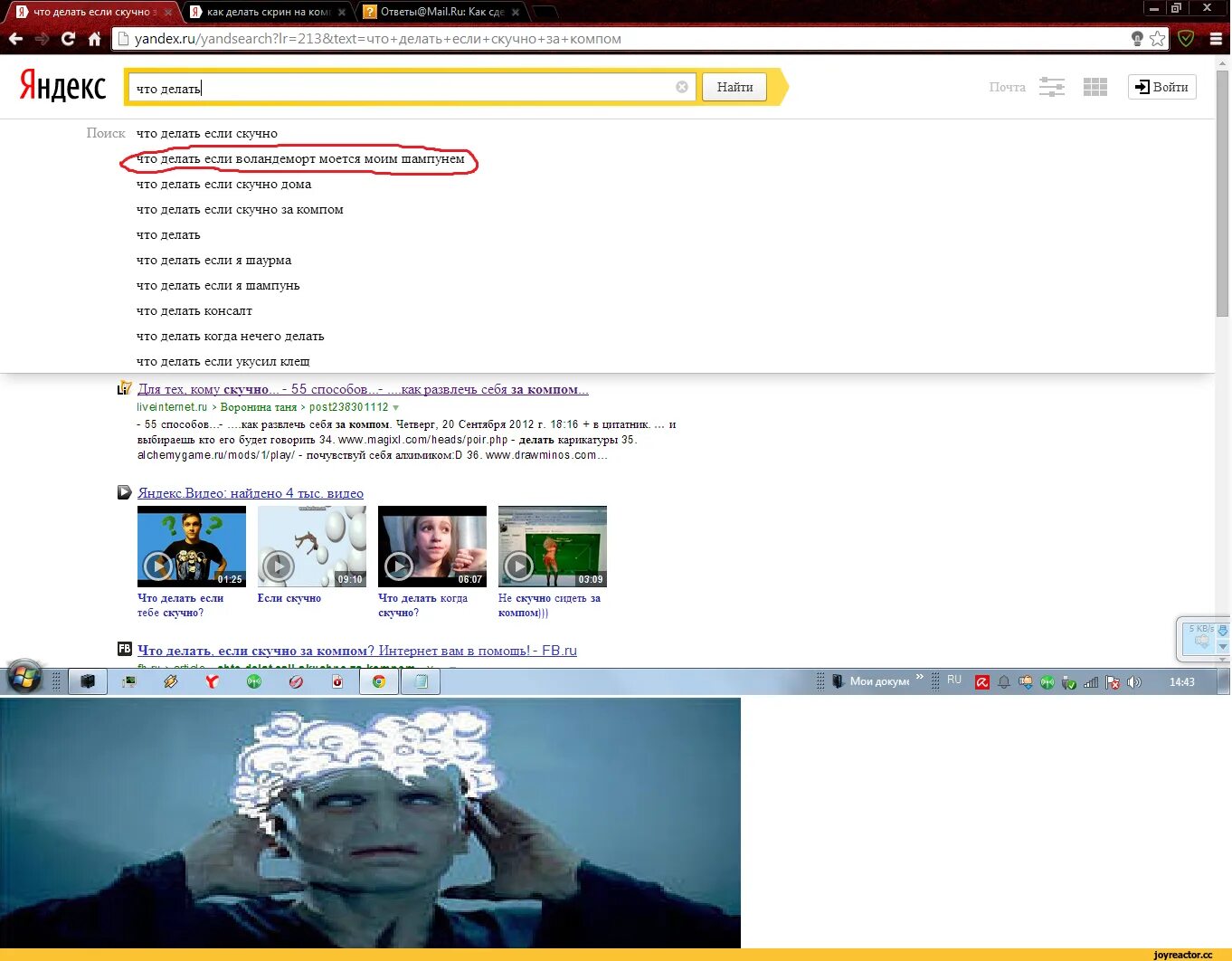Click the page vertical scrollbar thumb
This screenshot has width=1232, height=961.
point(1223,193)
